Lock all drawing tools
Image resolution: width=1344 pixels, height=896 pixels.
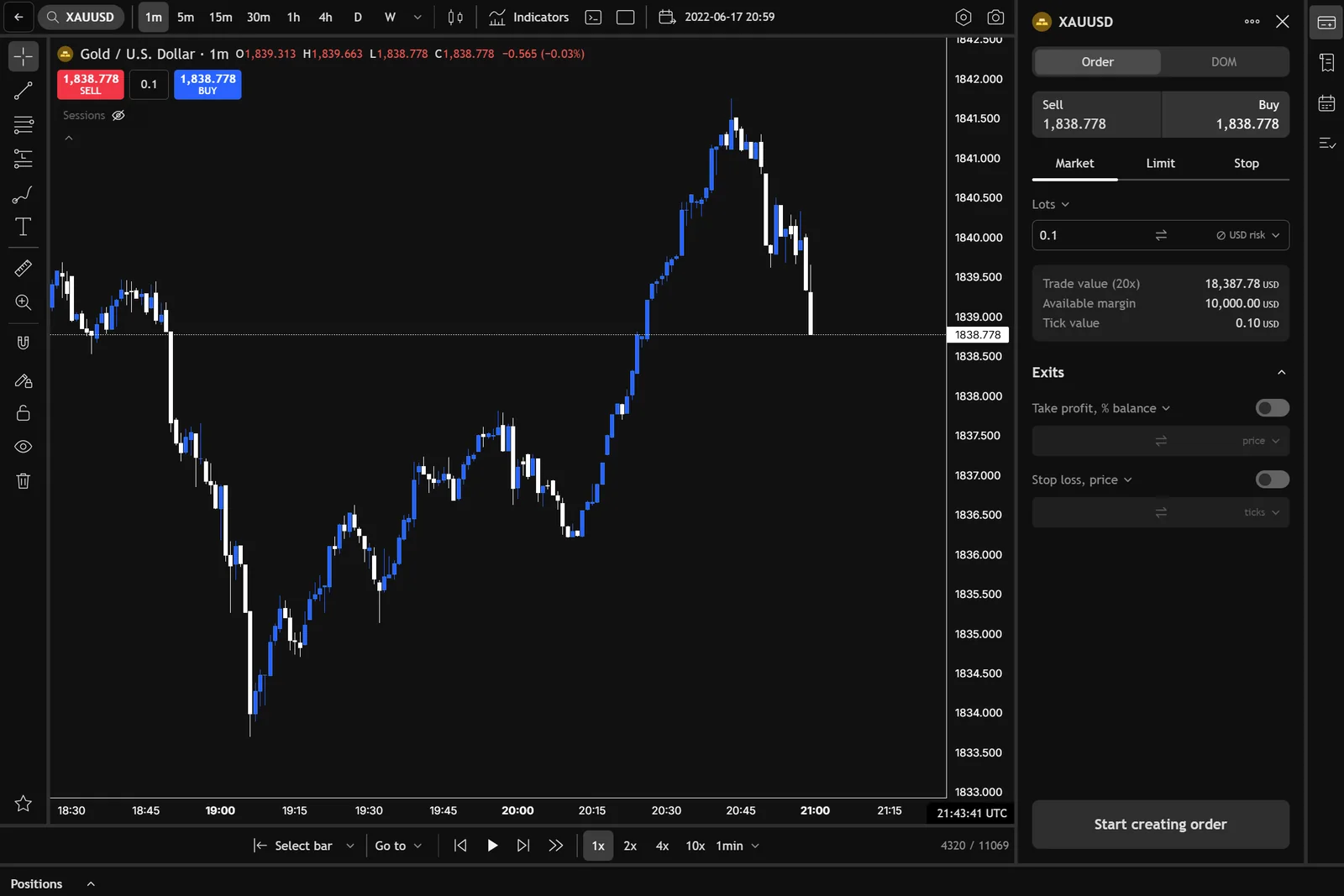pyautogui.click(x=24, y=413)
